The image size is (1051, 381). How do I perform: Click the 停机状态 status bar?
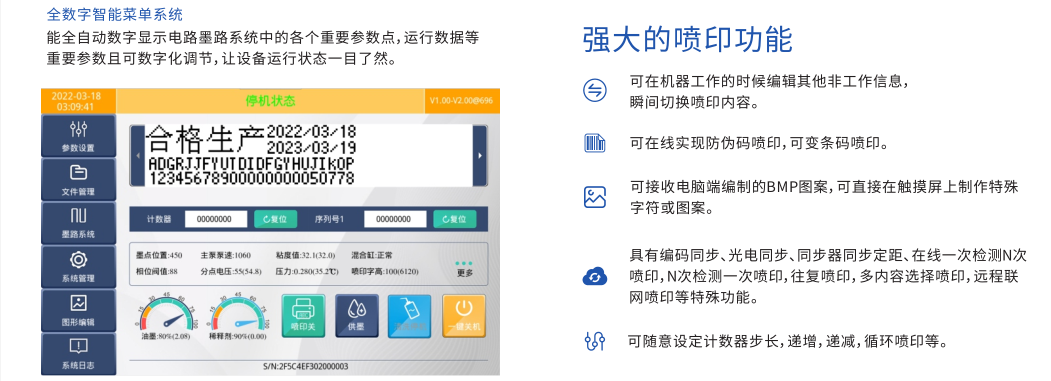270,101
